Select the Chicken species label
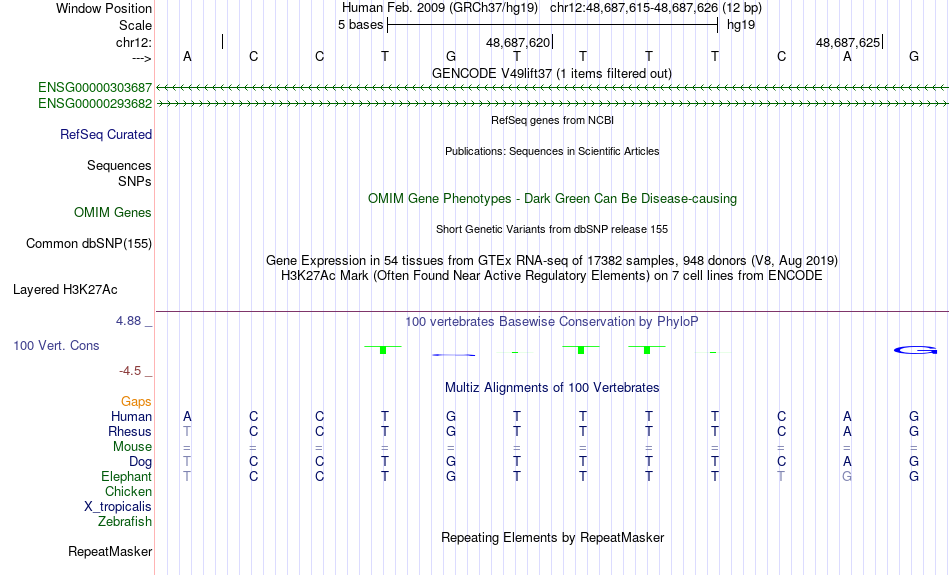 pos(128,491)
